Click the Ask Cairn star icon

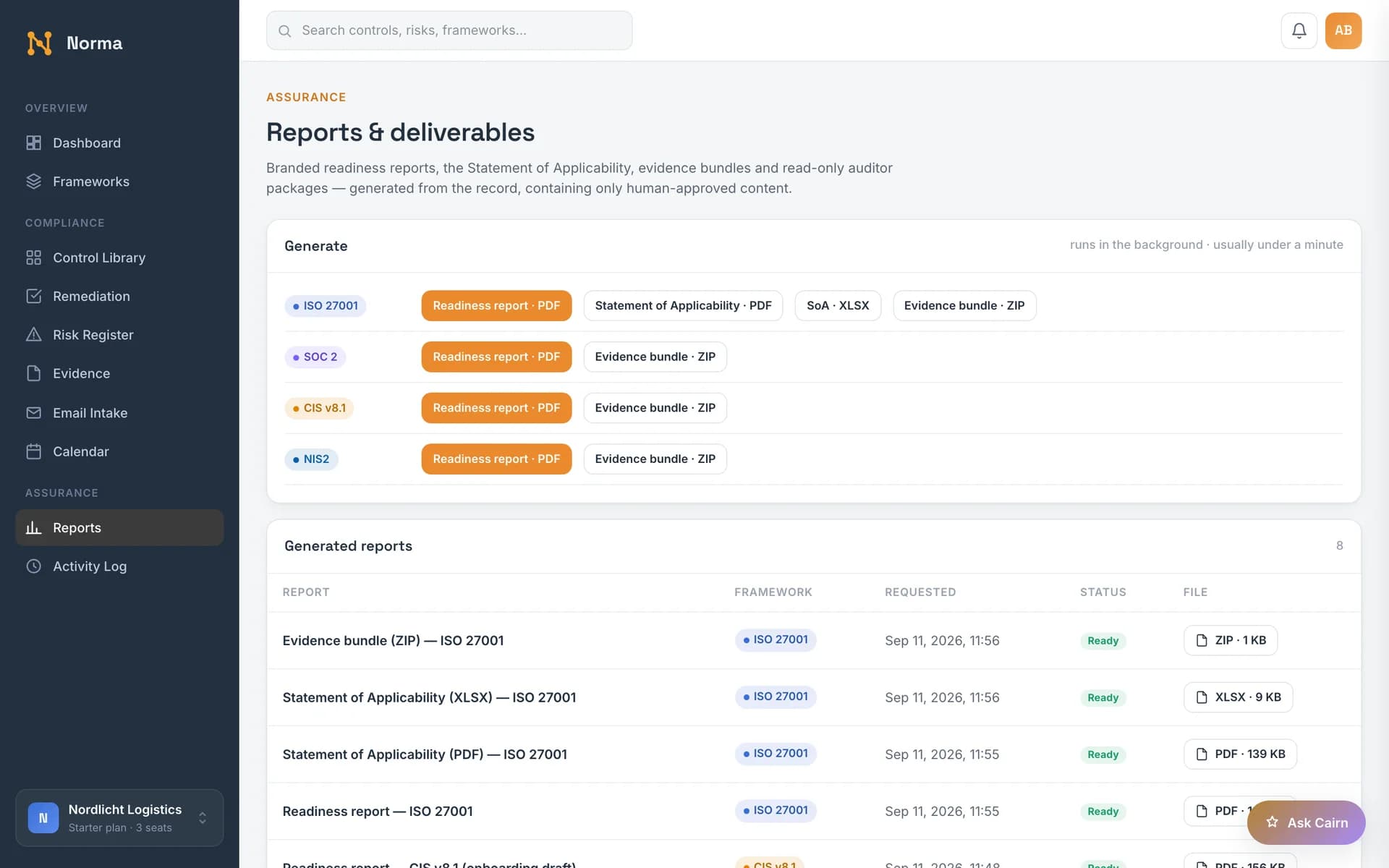tap(1272, 822)
